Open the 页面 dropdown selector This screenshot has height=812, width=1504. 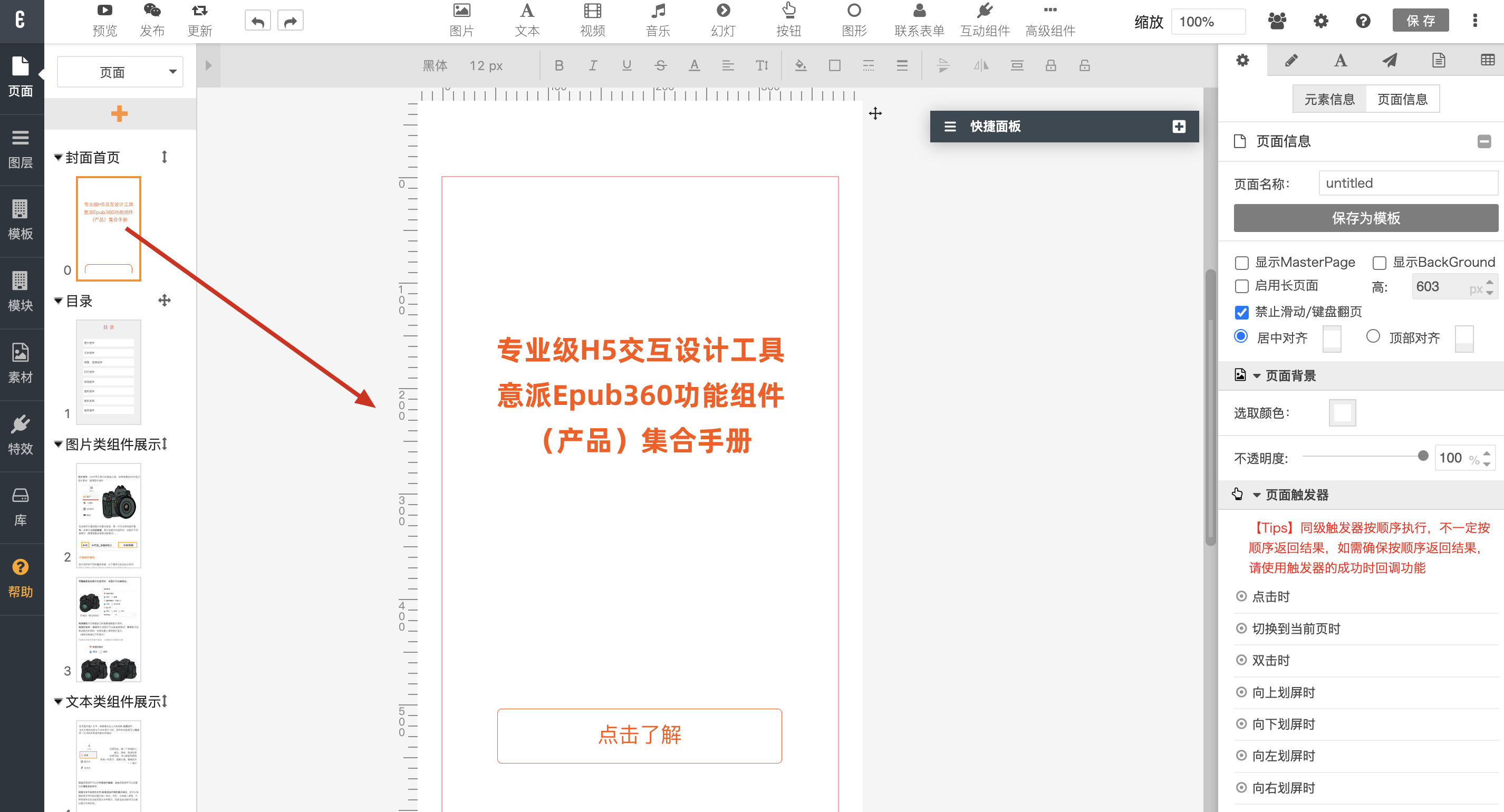point(120,72)
